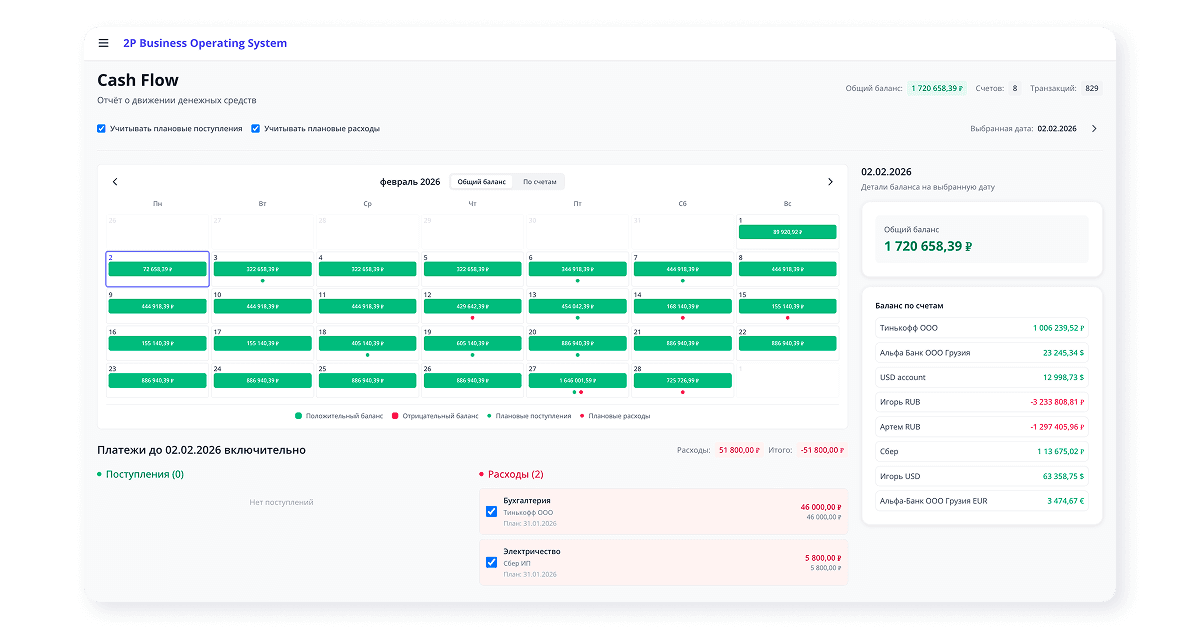
Task: Click the red Отрицательный баланс legend marker
Action: click(x=395, y=414)
